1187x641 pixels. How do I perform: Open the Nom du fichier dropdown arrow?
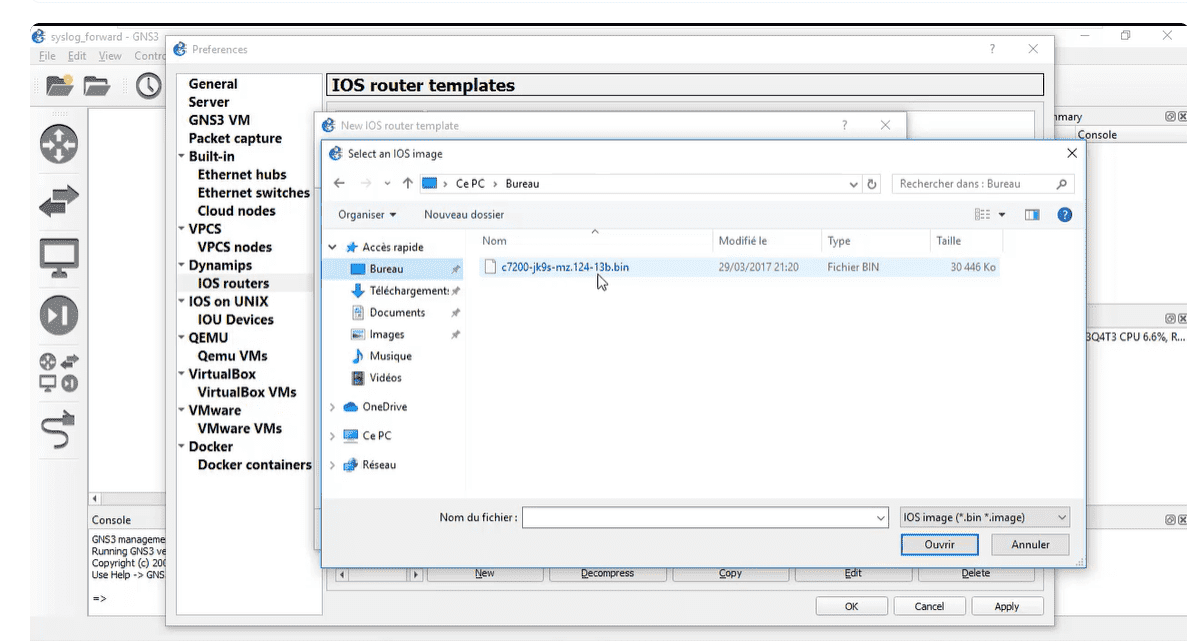(880, 518)
